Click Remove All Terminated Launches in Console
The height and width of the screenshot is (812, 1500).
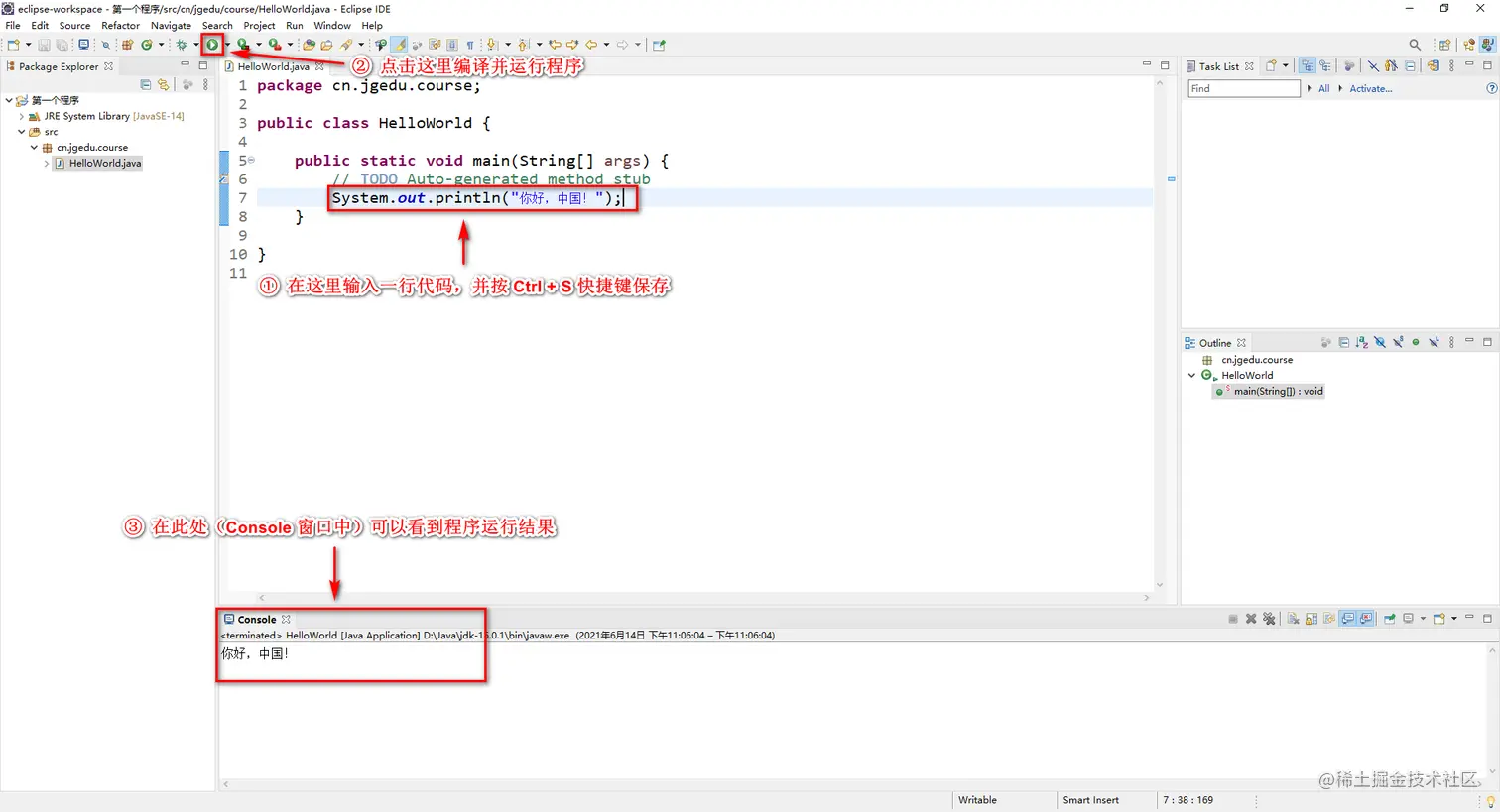point(1269,619)
